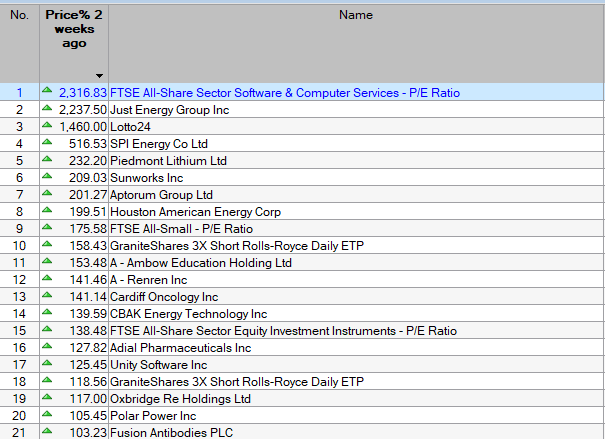Click row number 21 in No. column
This screenshot has width=605, height=439.
pos(19,432)
